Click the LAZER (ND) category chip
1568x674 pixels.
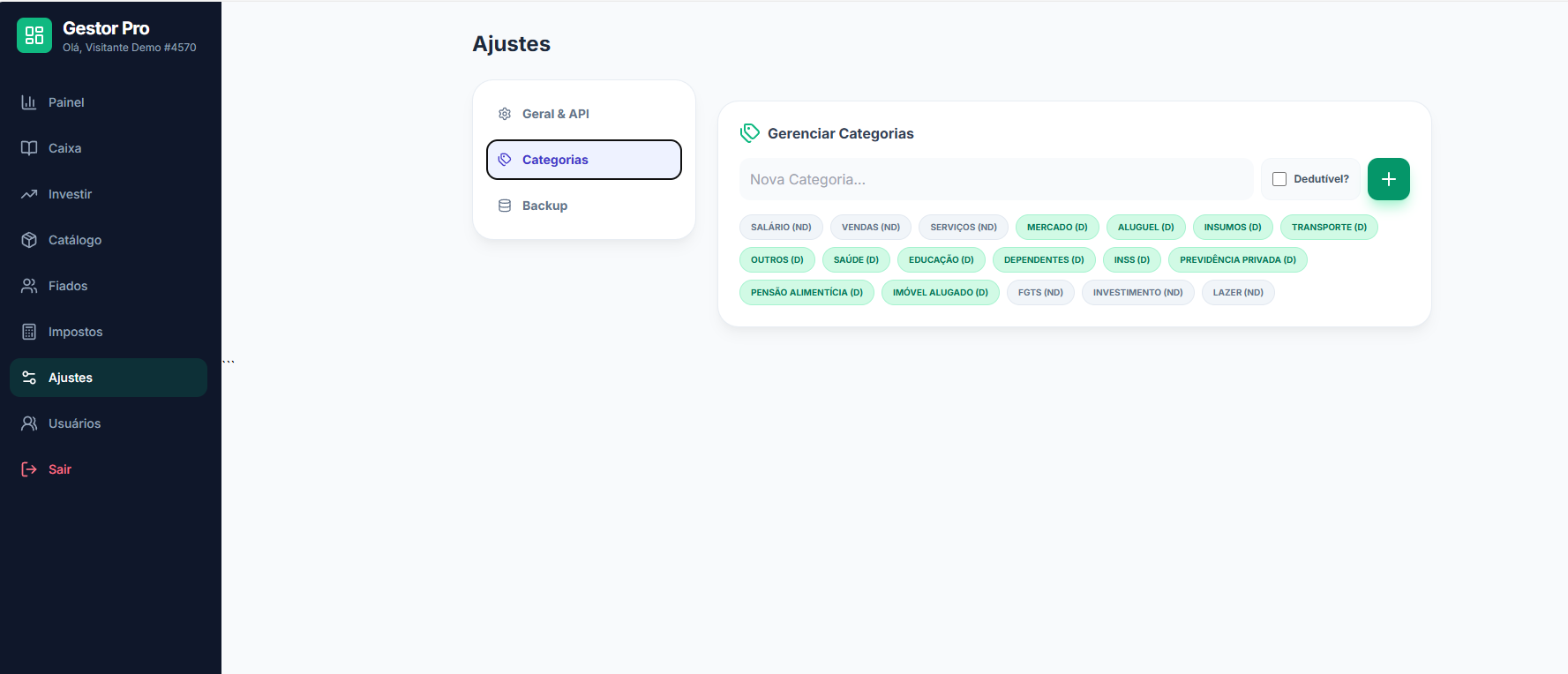(x=1237, y=293)
